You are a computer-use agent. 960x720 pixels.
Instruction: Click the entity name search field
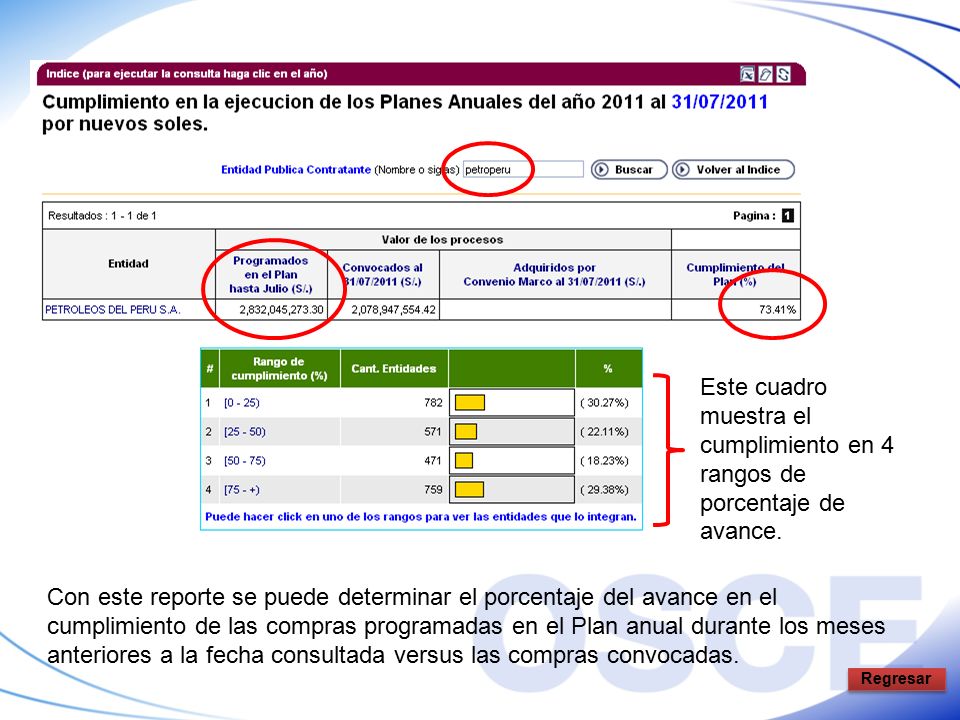pyautogui.click(x=523, y=170)
